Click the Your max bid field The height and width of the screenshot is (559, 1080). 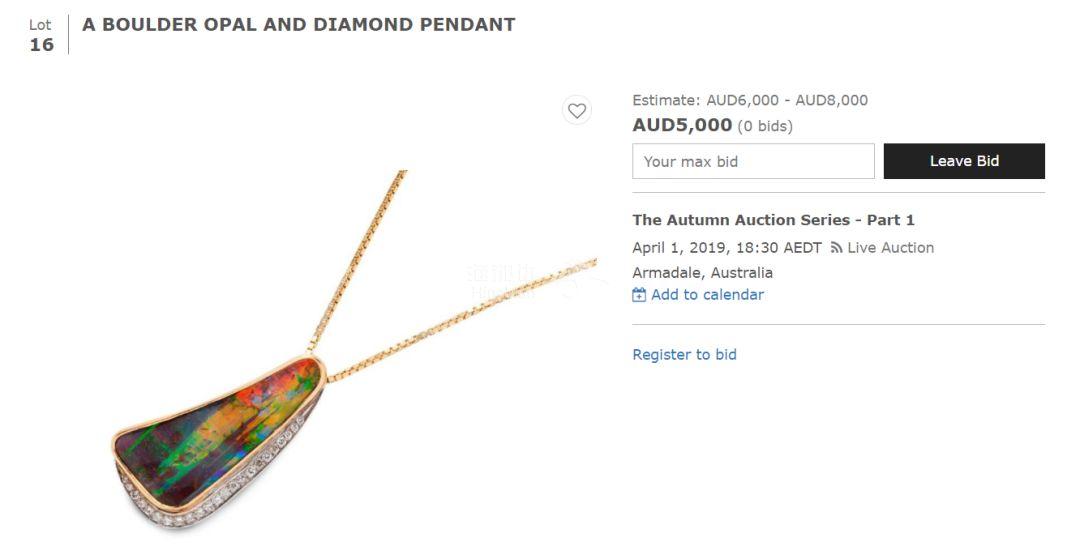[x=753, y=161]
